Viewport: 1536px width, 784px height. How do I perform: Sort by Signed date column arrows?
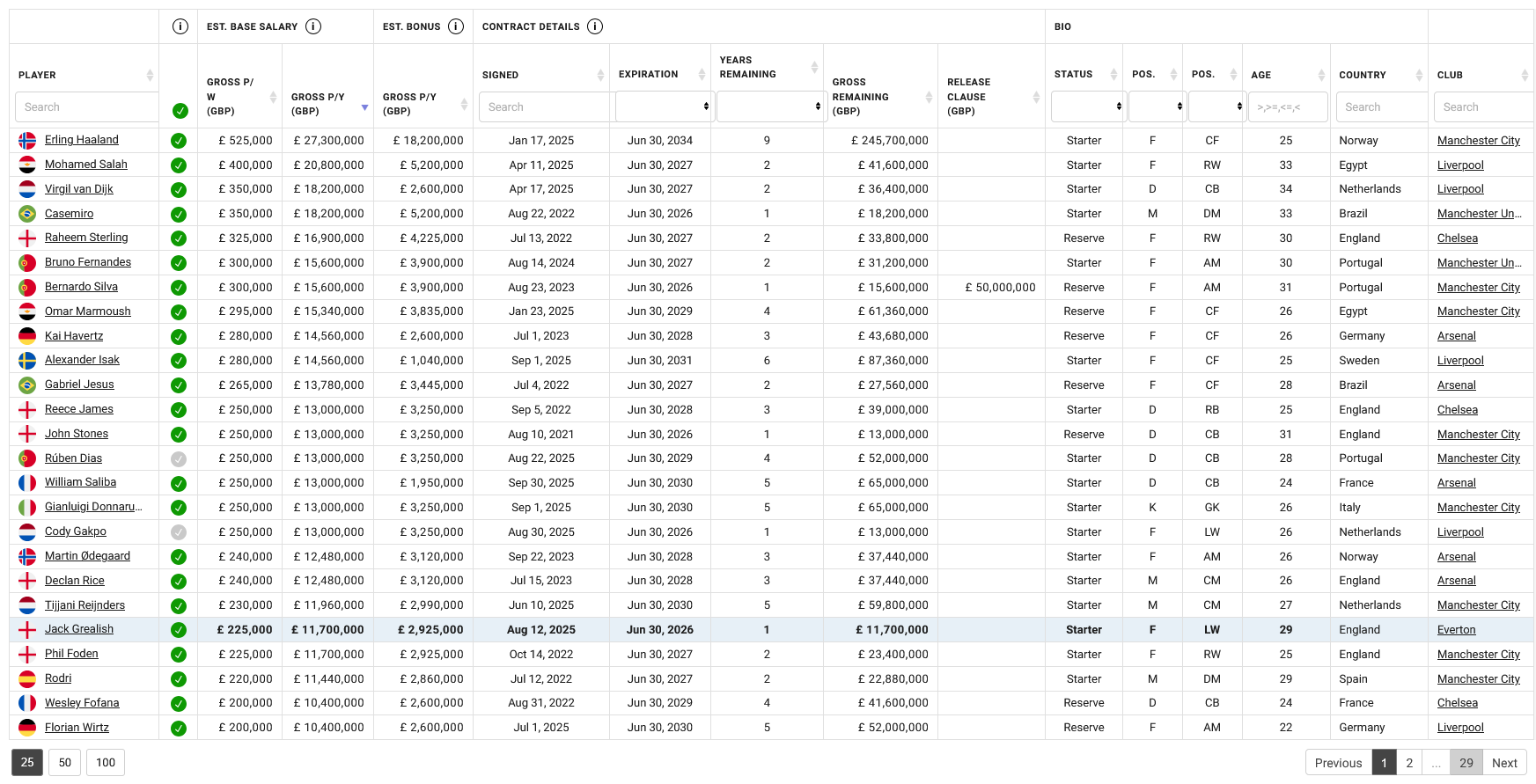point(600,75)
